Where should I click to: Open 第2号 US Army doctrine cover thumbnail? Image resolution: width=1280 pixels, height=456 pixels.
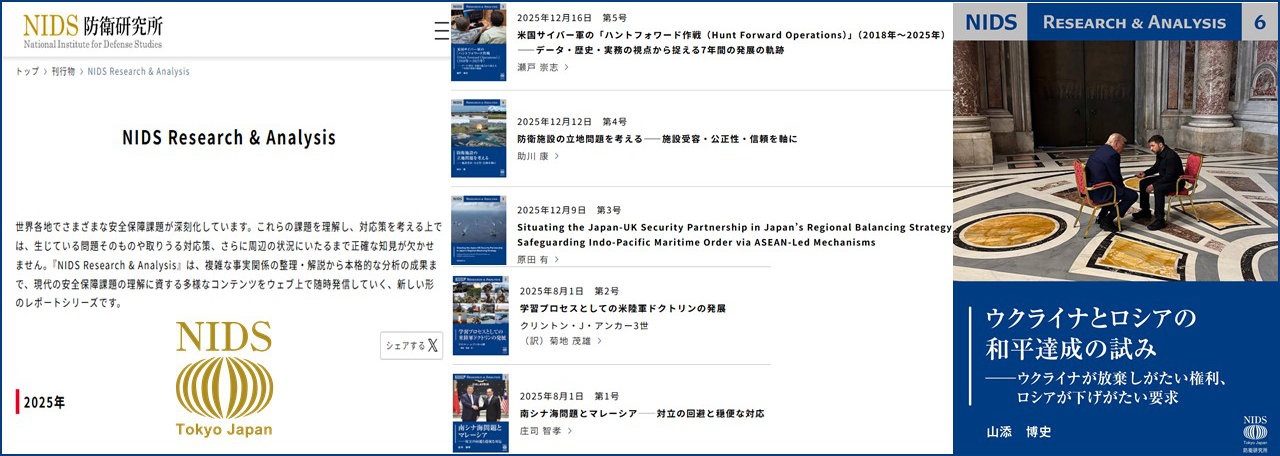click(479, 315)
